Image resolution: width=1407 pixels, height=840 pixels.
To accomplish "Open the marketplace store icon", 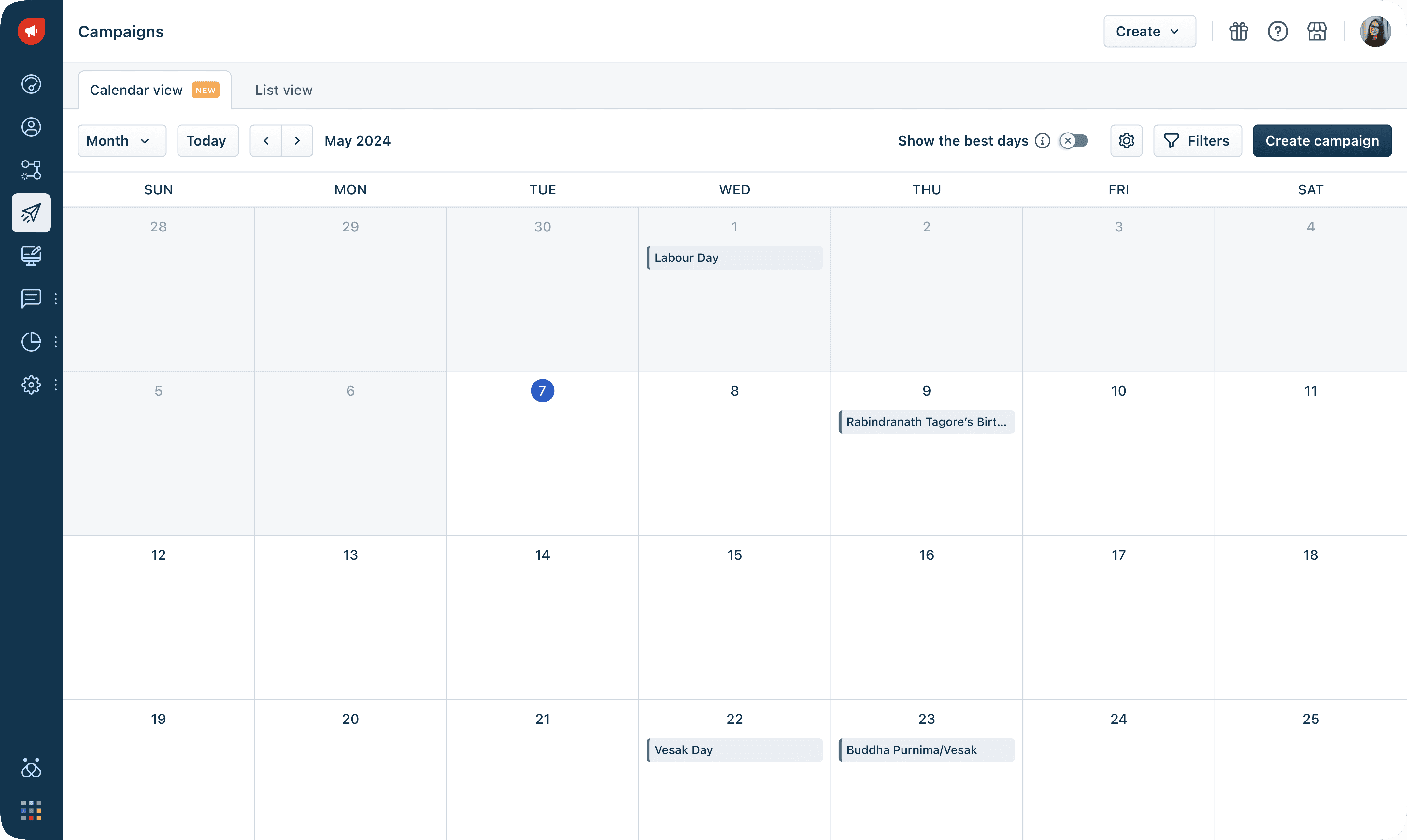I will coord(1317,31).
